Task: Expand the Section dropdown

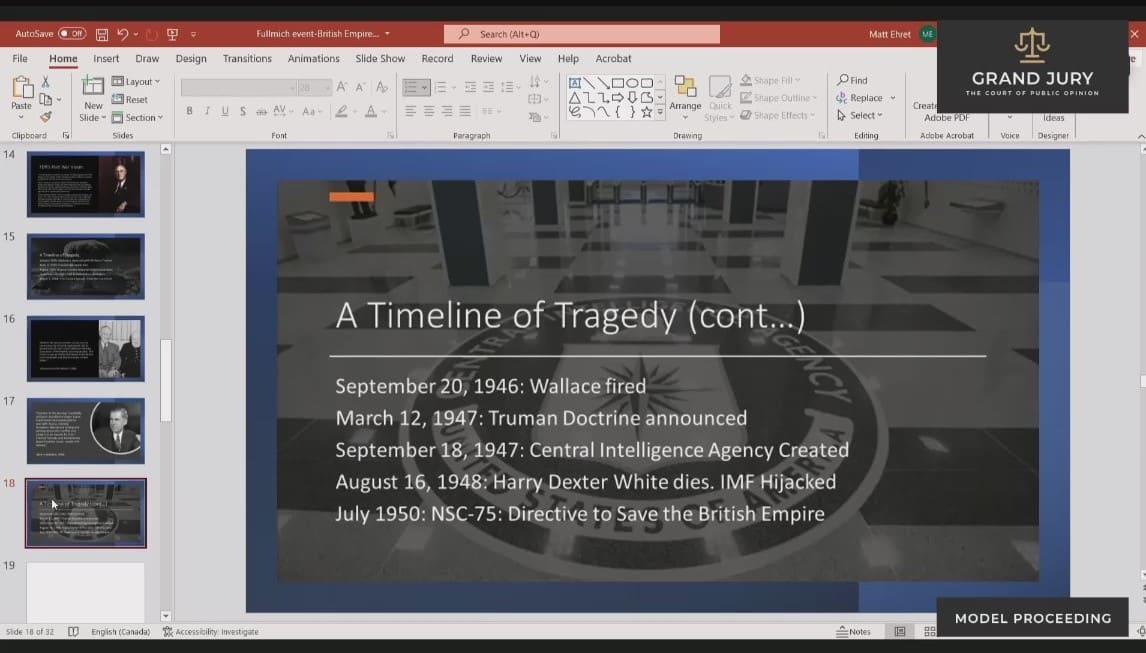Action: [139, 118]
